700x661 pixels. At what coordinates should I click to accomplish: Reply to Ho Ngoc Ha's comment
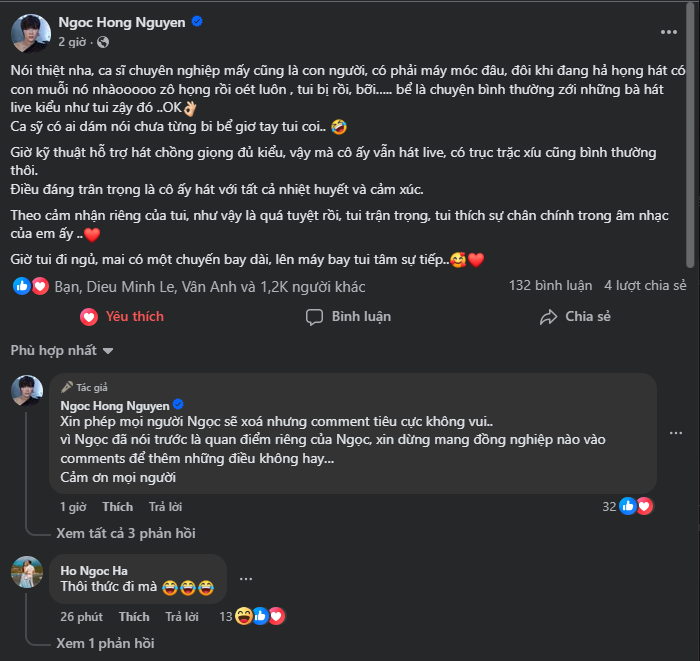pyautogui.click(x=182, y=617)
